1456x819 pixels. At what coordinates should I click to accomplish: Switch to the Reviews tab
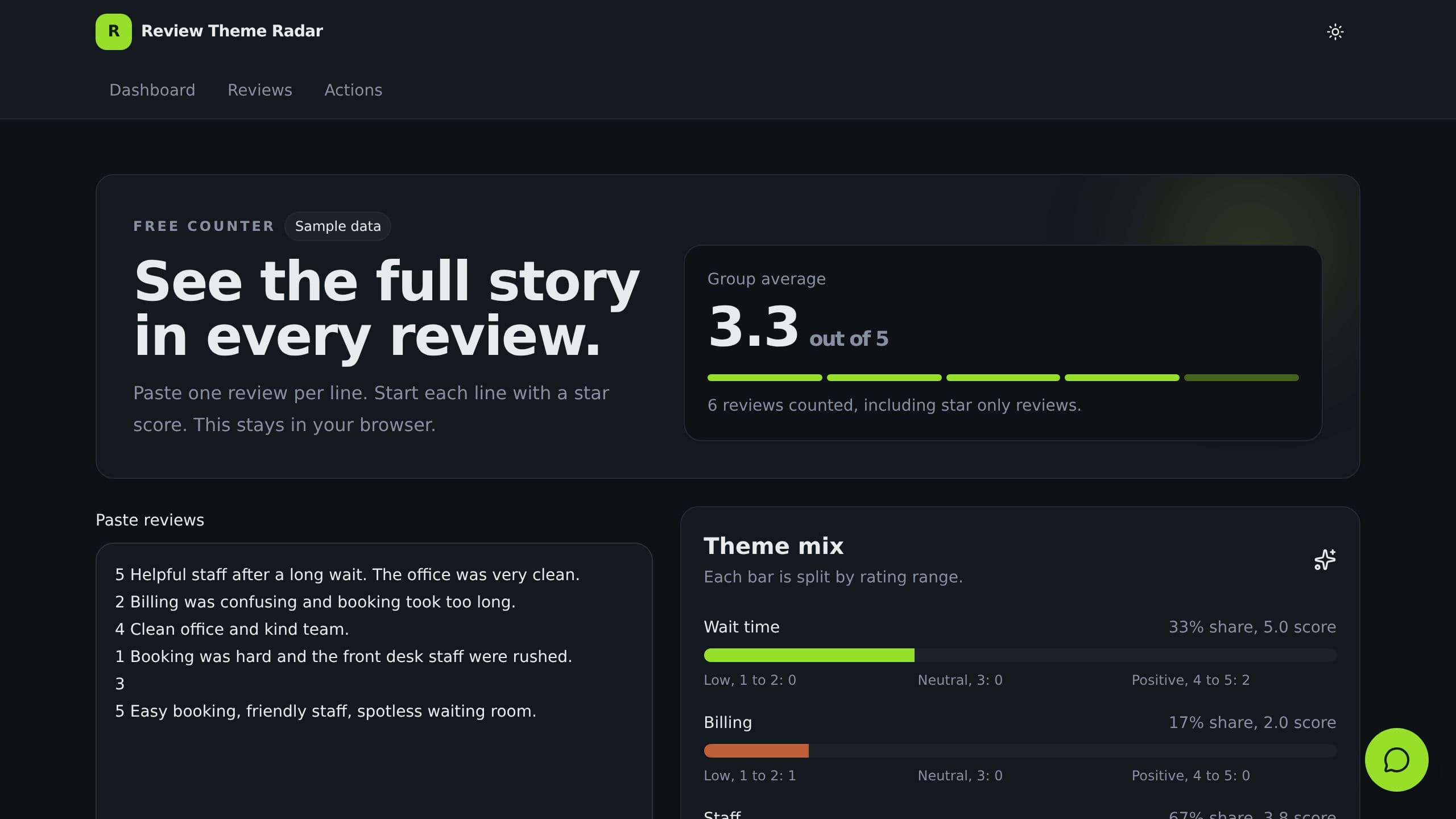260,90
